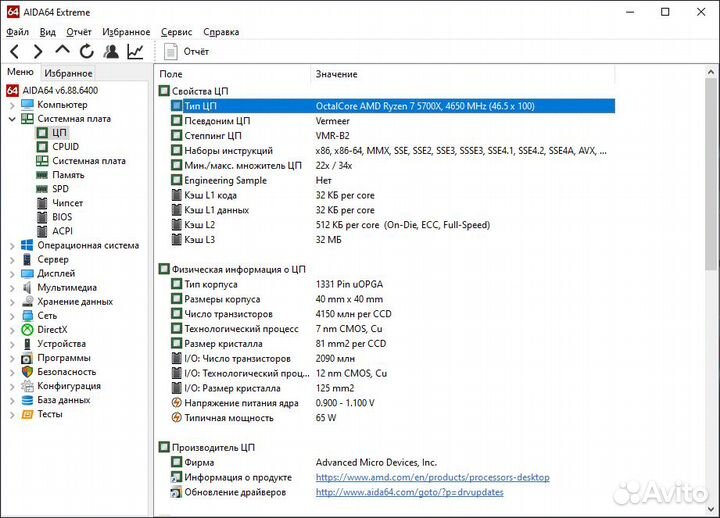Open the Сервис menu
The image size is (720, 518).
176,32
